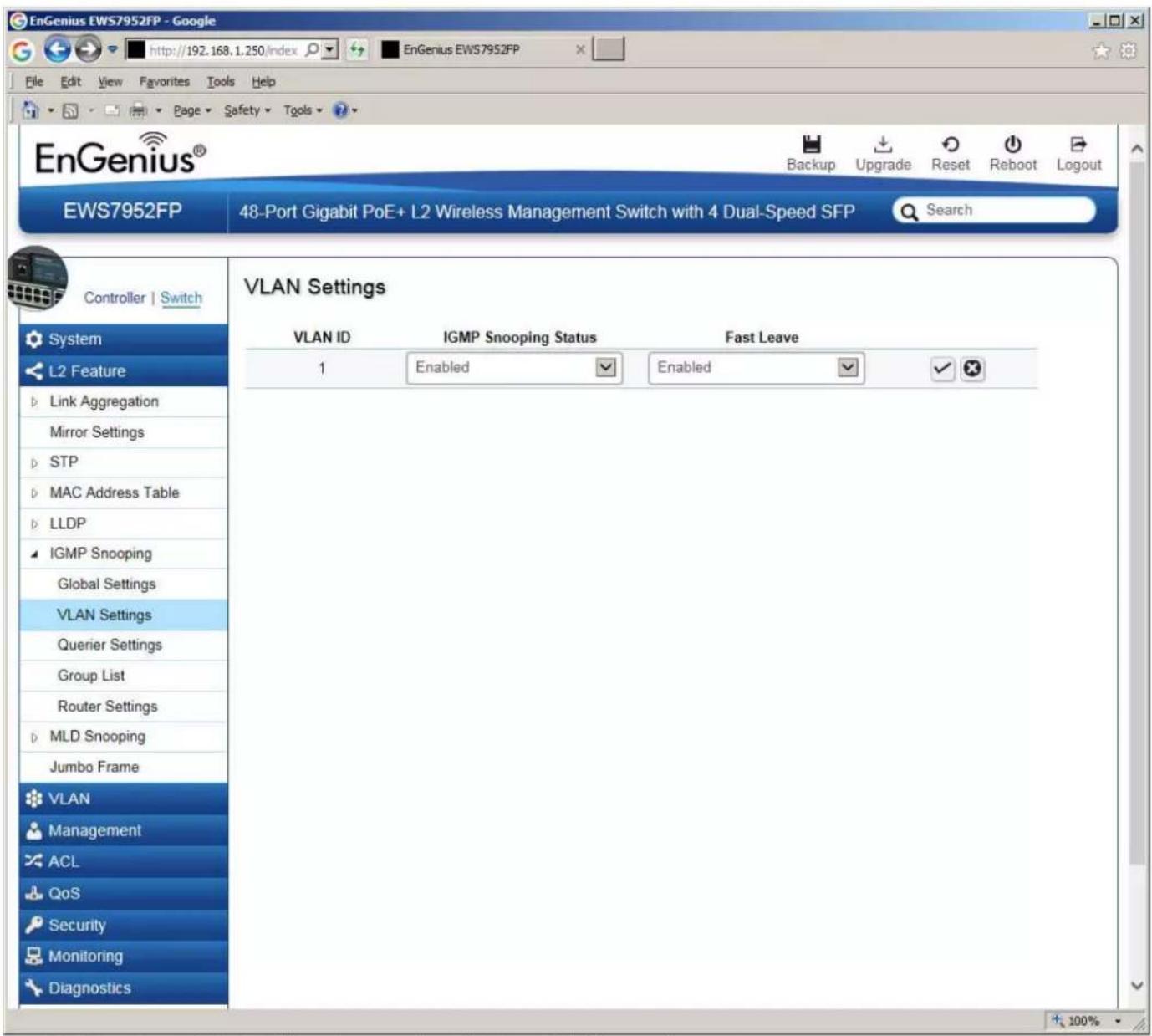
Task: Click the Read mail icon in the command bar
Action: (x=113, y=110)
